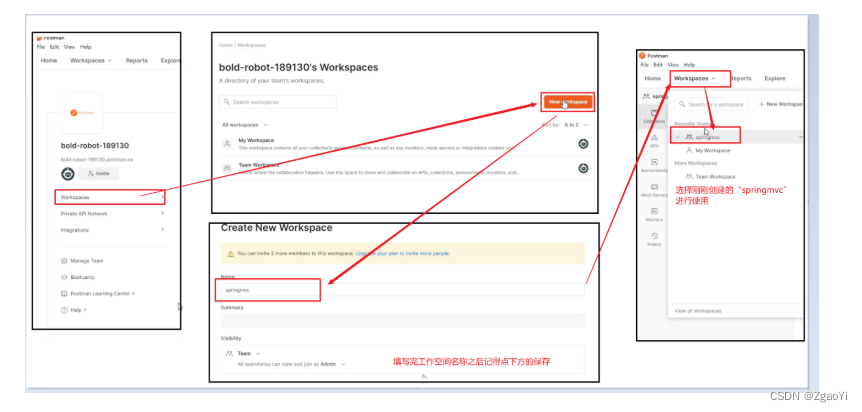This screenshot has height=412, width=862.
Task: Open Mock Servers in right window sidebar
Action: point(654,190)
